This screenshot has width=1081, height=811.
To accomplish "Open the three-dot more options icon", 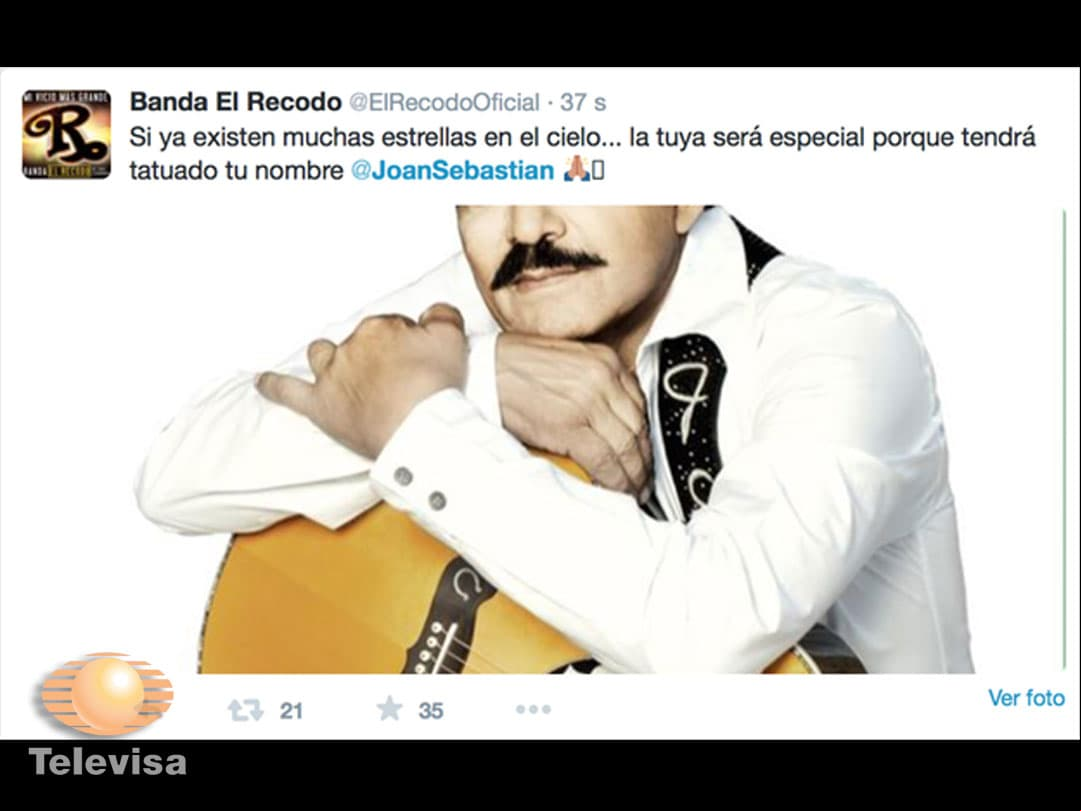I will [x=533, y=709].
